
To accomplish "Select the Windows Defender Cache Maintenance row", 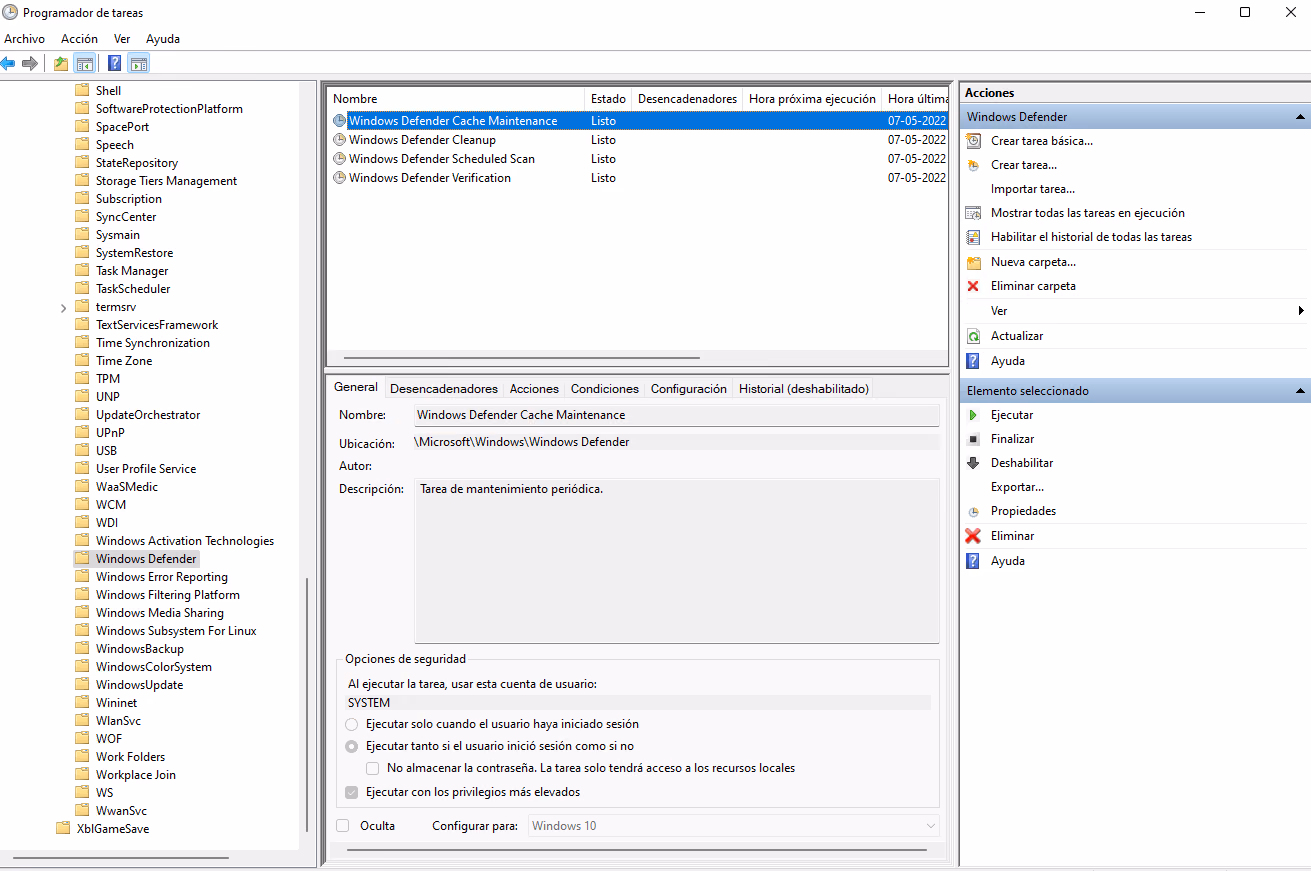I will tap(637, 121).
